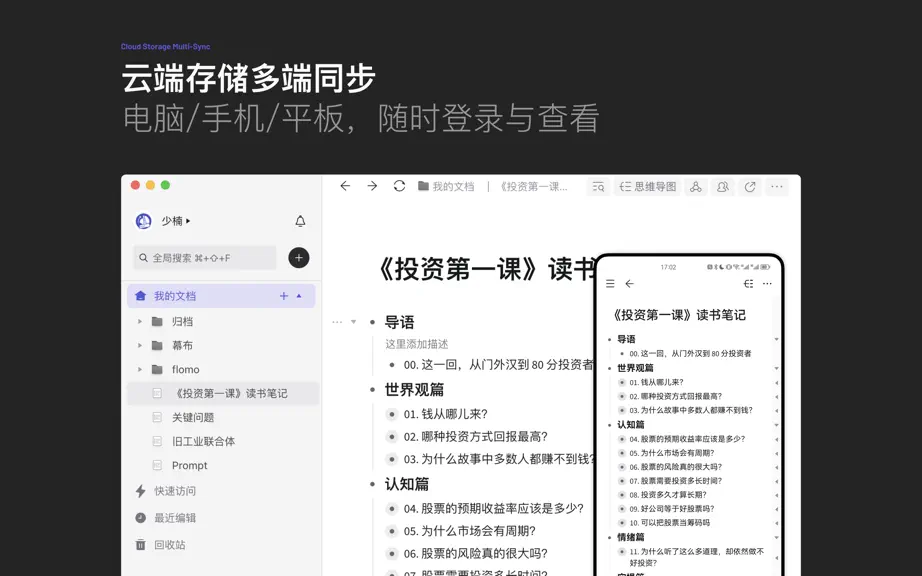Go back with the left arrow
Viewport: 922px width, 576px height.
point(345,186)
